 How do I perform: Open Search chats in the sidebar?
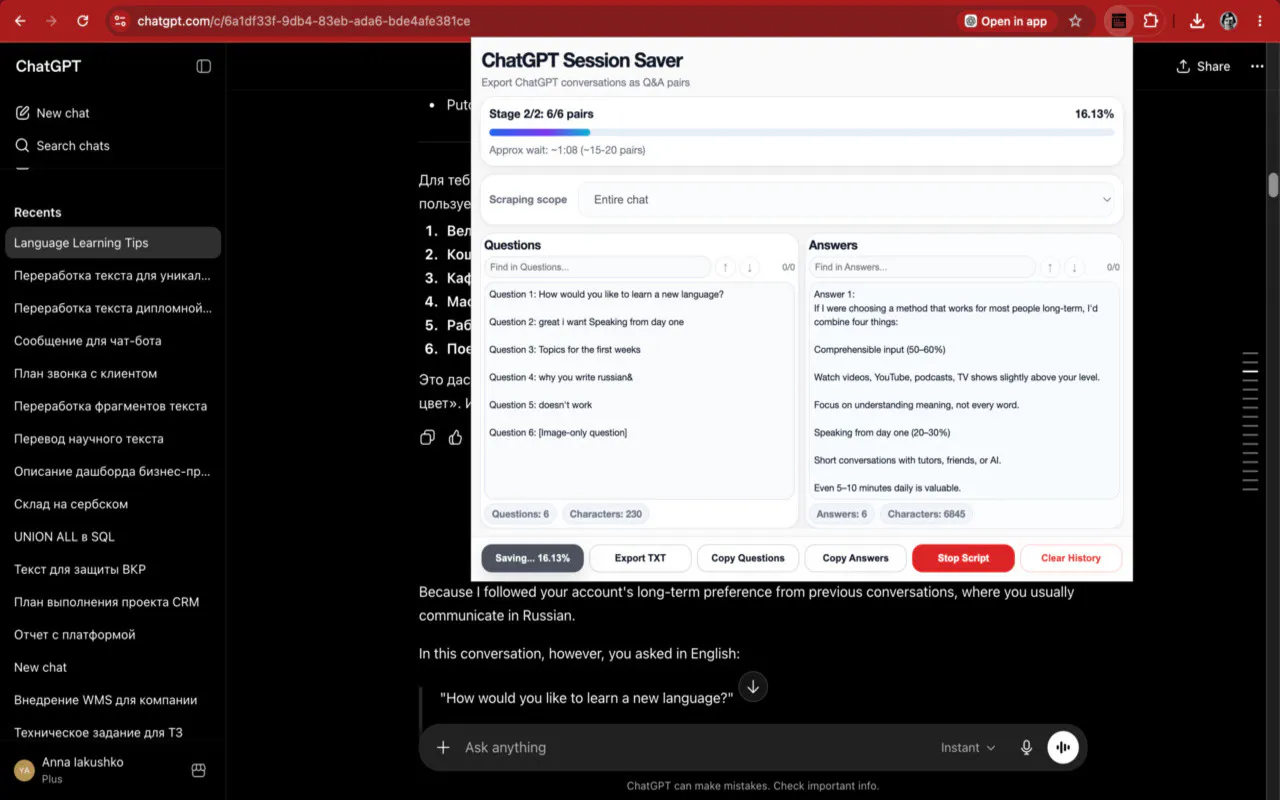113,145
